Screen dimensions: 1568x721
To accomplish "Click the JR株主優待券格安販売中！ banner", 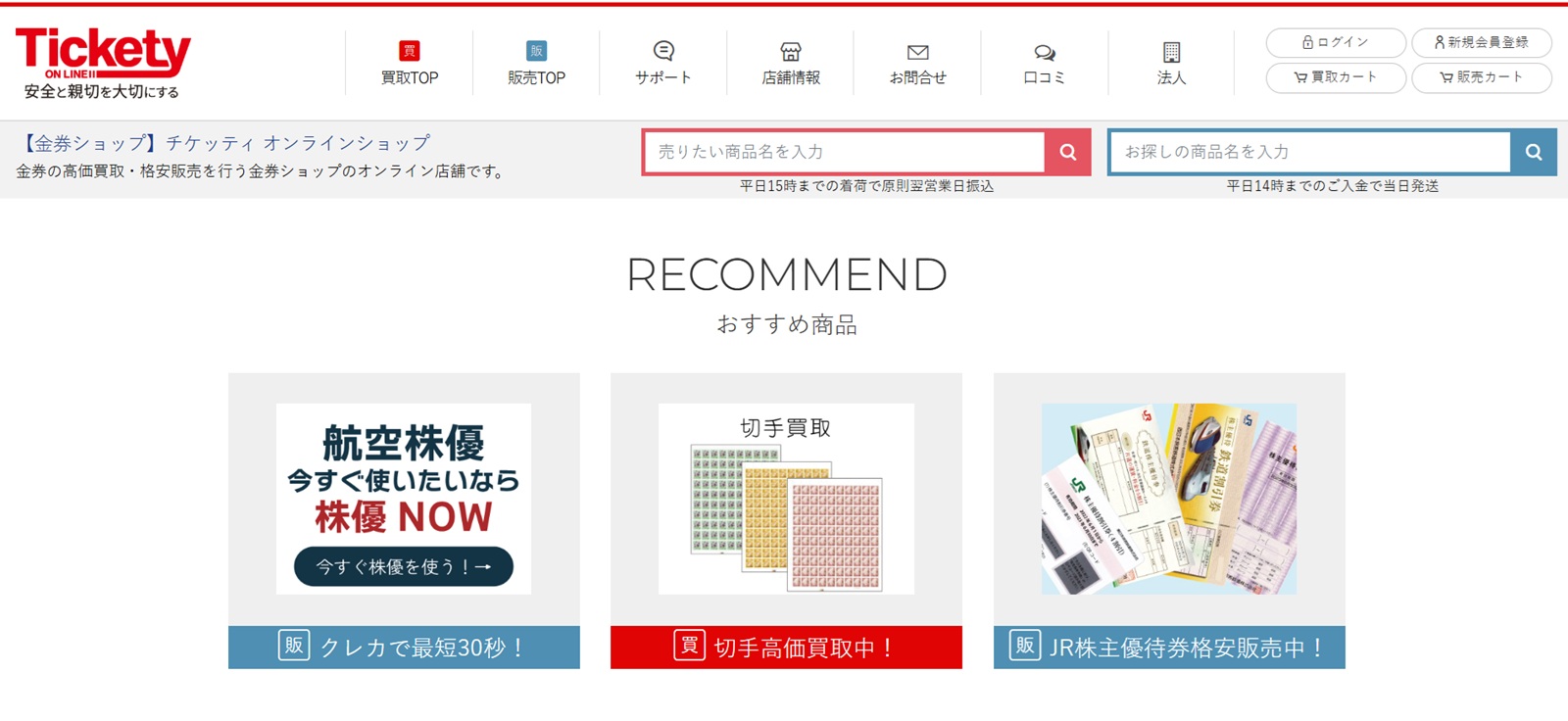I will click(x=1169, y=648).
